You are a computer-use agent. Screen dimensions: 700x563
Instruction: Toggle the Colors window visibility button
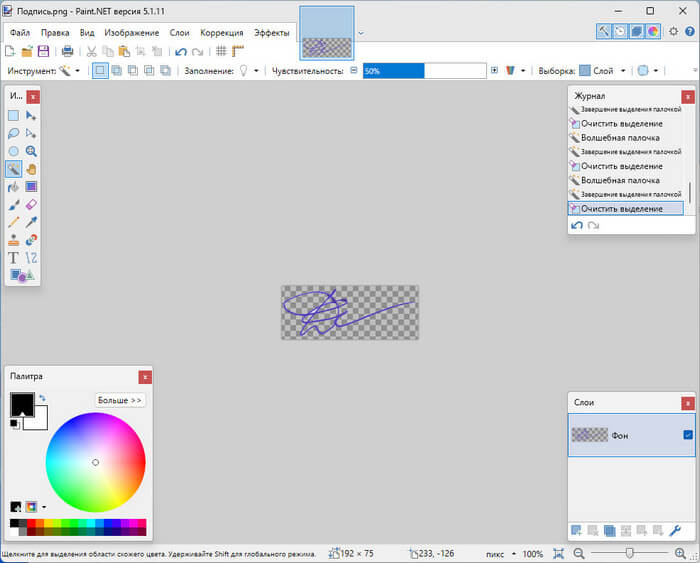(653, 31)
